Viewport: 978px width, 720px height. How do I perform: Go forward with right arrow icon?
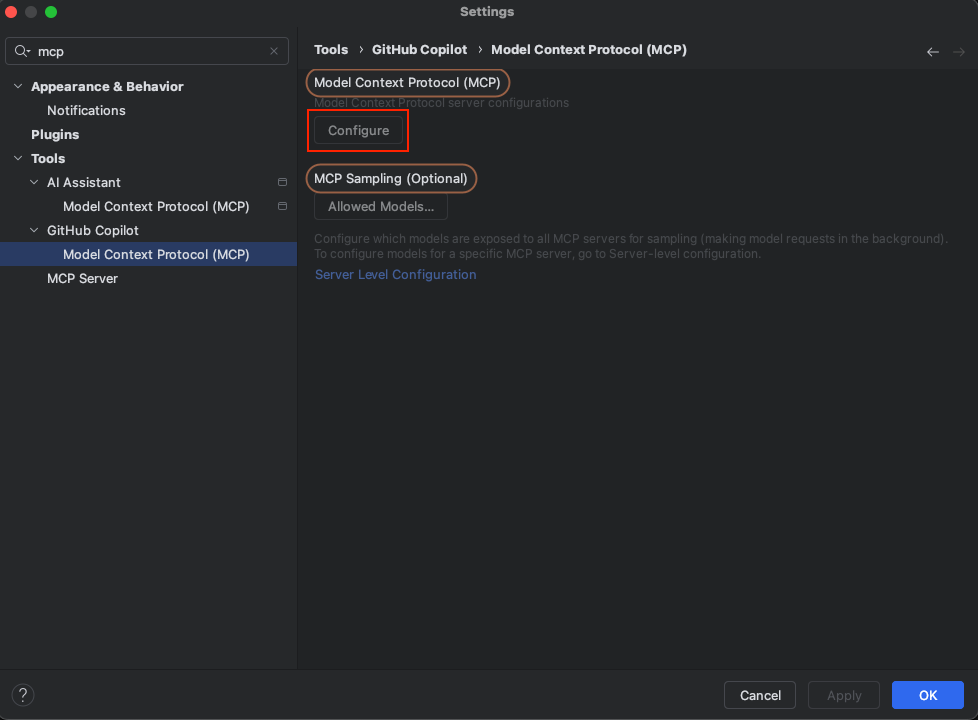(x=959, y=52)
